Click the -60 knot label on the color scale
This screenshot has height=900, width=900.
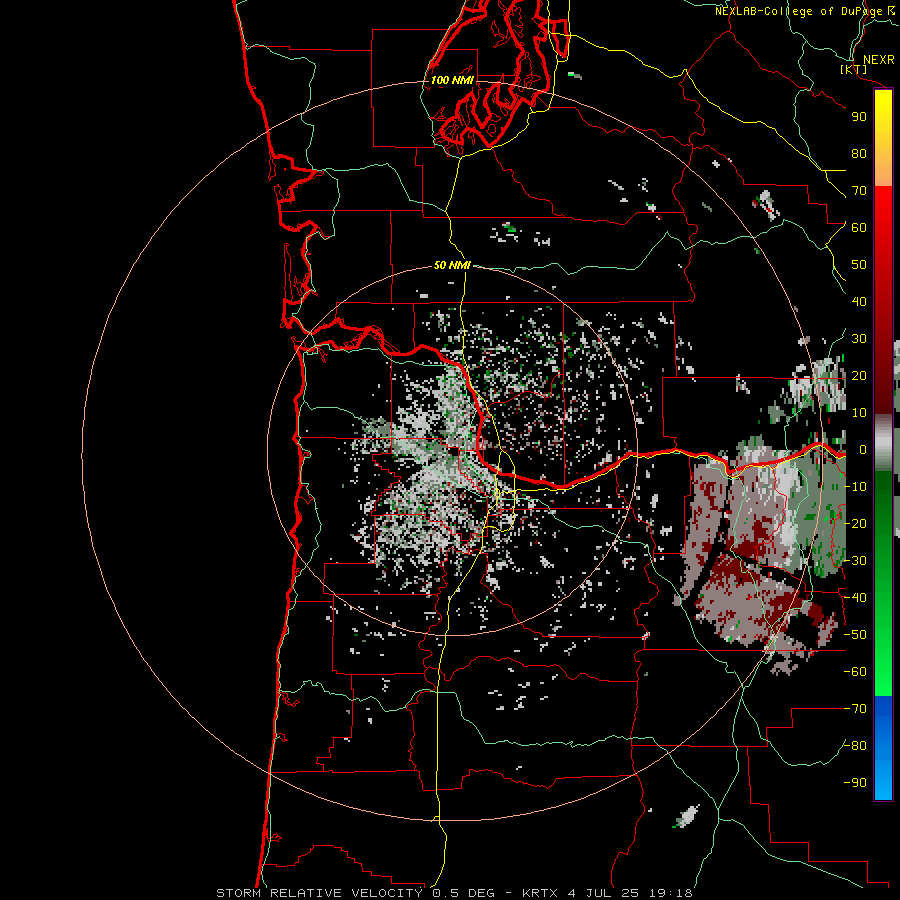pos(855,672)
